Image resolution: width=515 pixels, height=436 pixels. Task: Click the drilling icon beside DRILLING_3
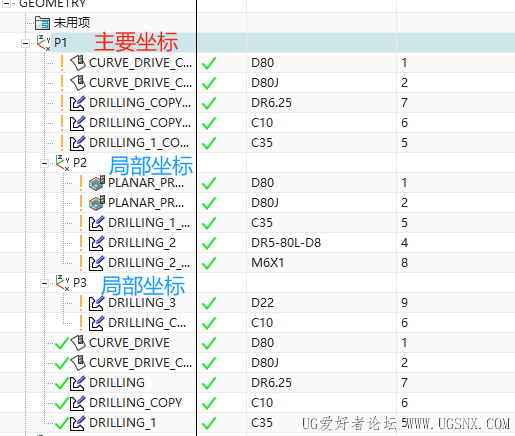[97, 303]
